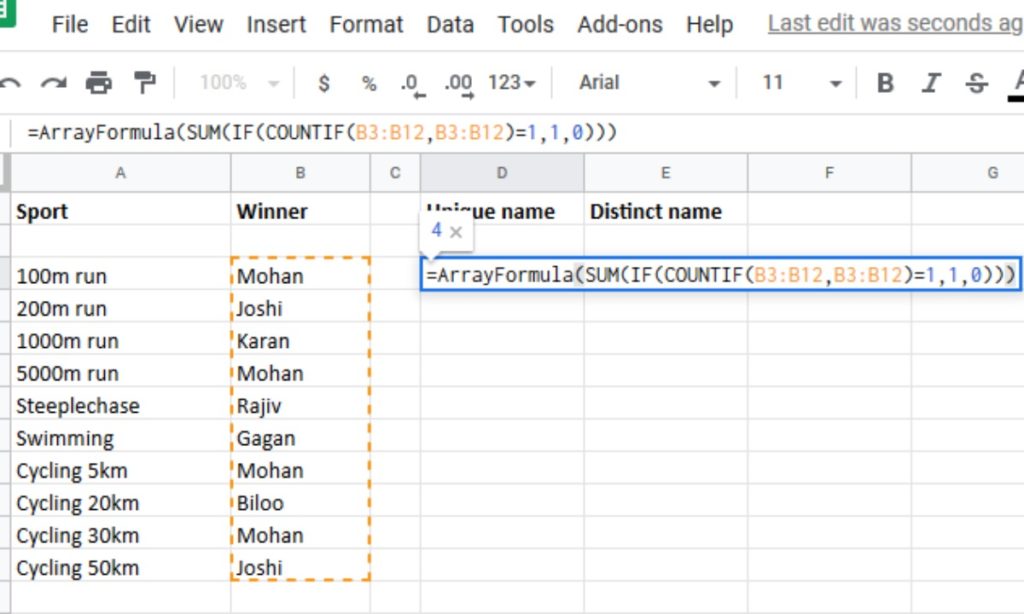Increase decimal places icon
This screenshot has height=614, width=1024.
(458, 83)
